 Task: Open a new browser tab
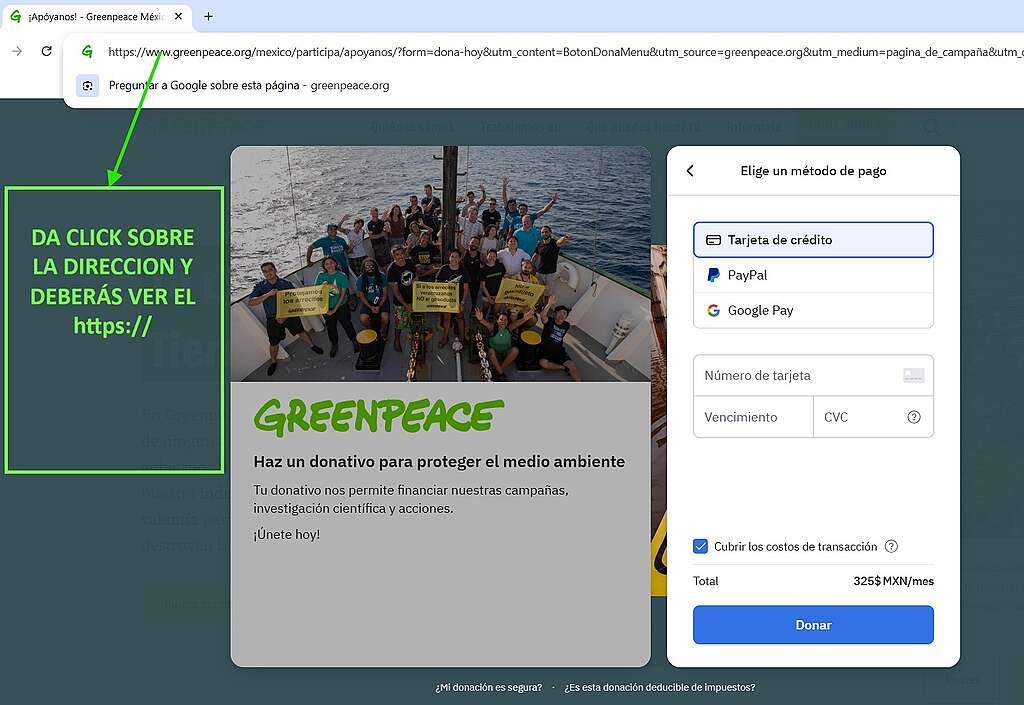208,16
